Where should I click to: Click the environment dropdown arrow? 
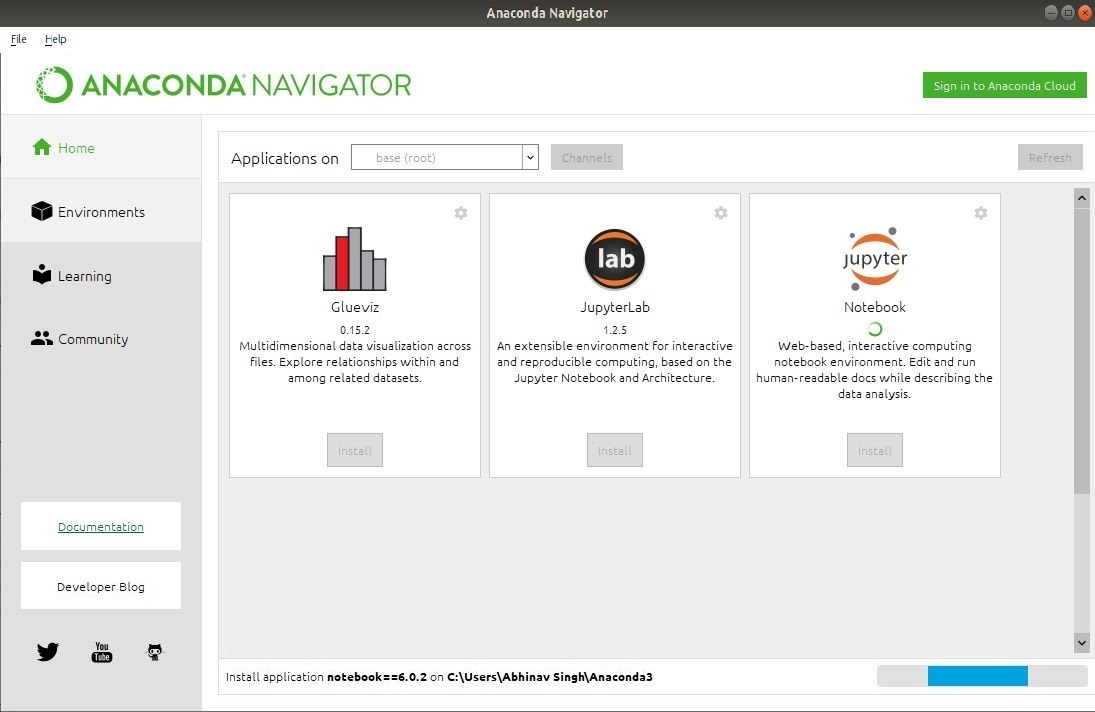[531, 158]
